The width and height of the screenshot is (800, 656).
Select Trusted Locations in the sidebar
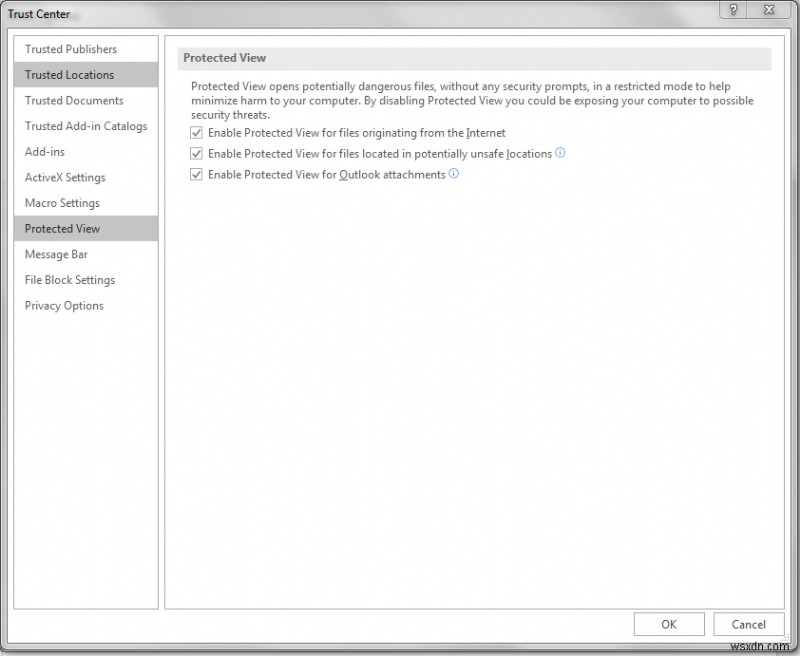pyautogui.click(x=86, y=74)
